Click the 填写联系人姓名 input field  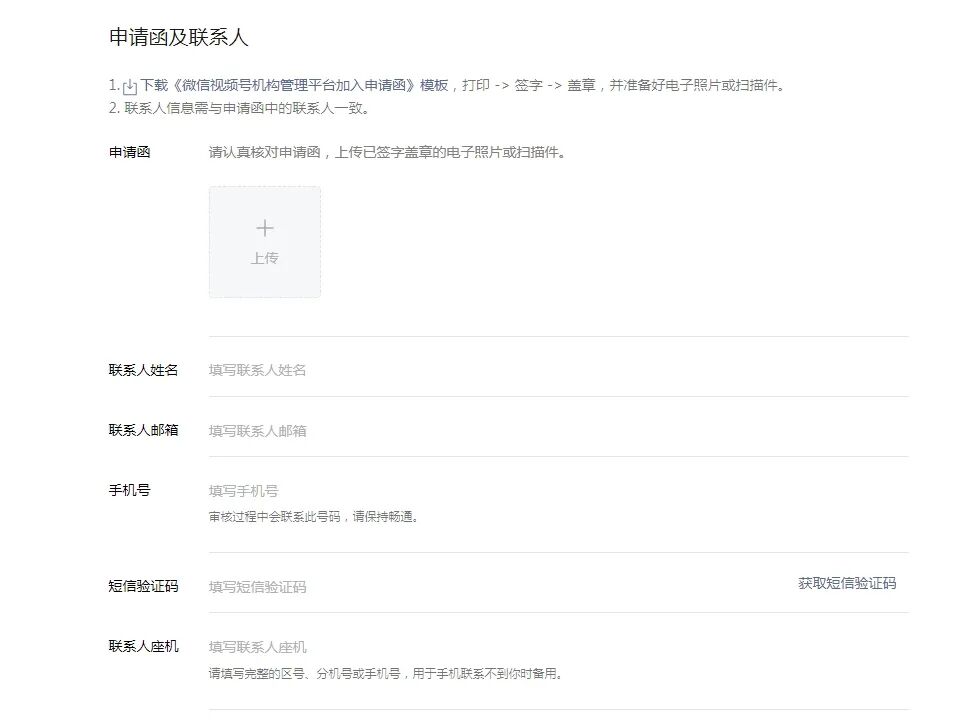click(300, 369)
